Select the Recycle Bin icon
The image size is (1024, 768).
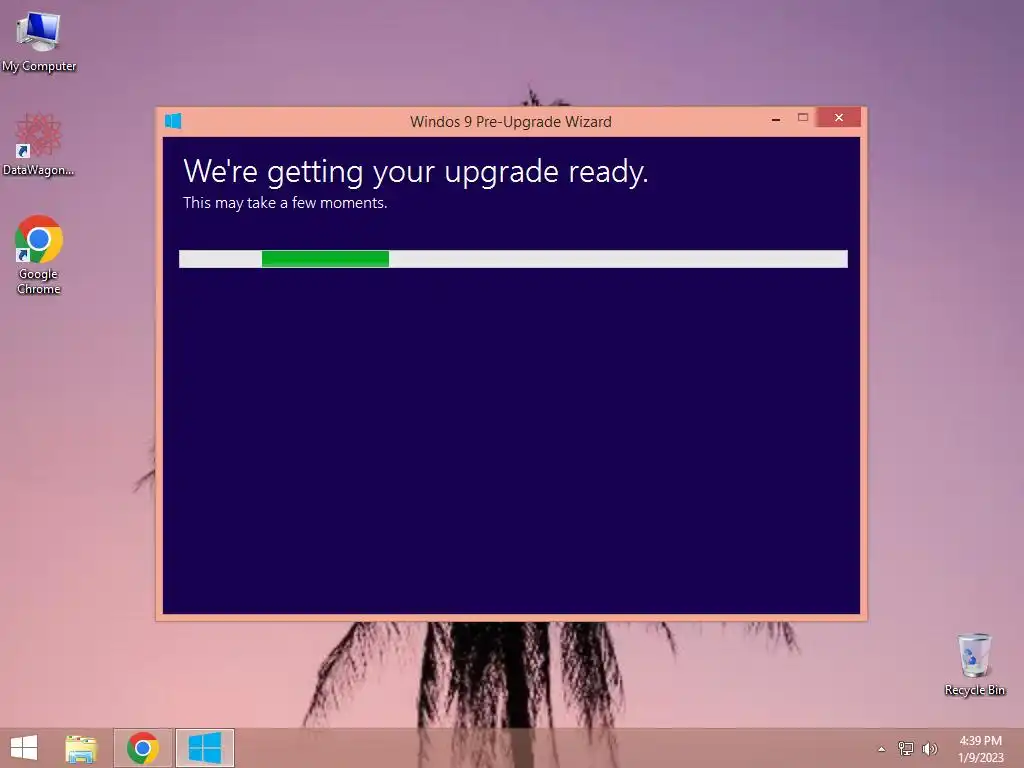pos(974,664)
